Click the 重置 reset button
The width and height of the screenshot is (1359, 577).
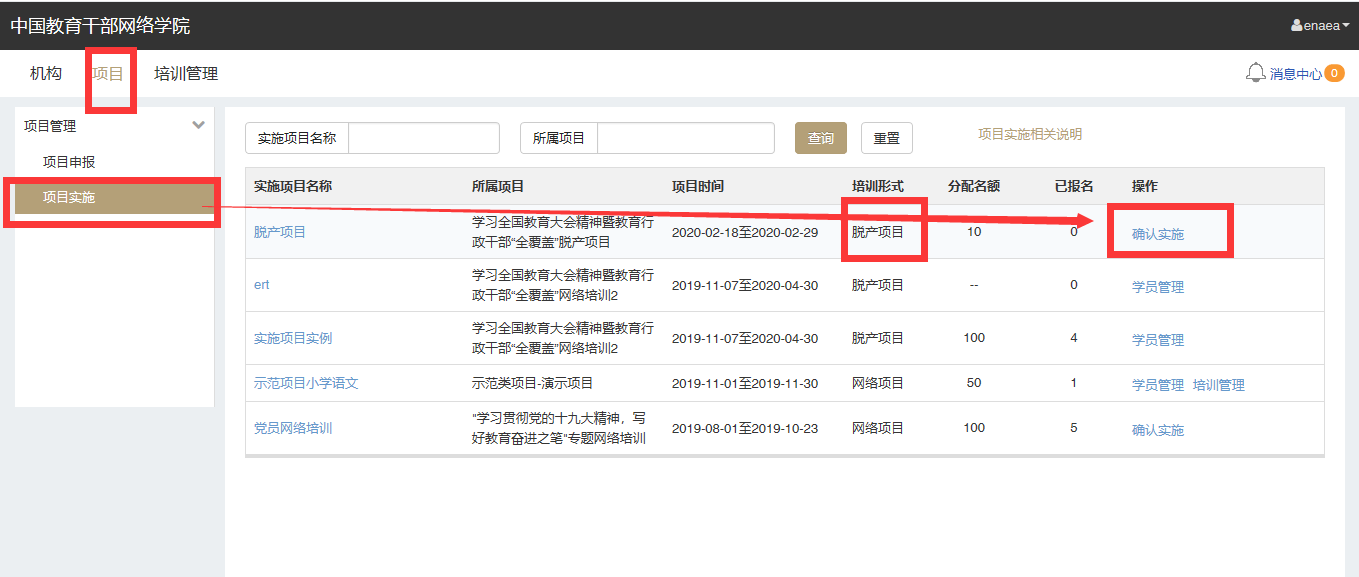point(887,138)
